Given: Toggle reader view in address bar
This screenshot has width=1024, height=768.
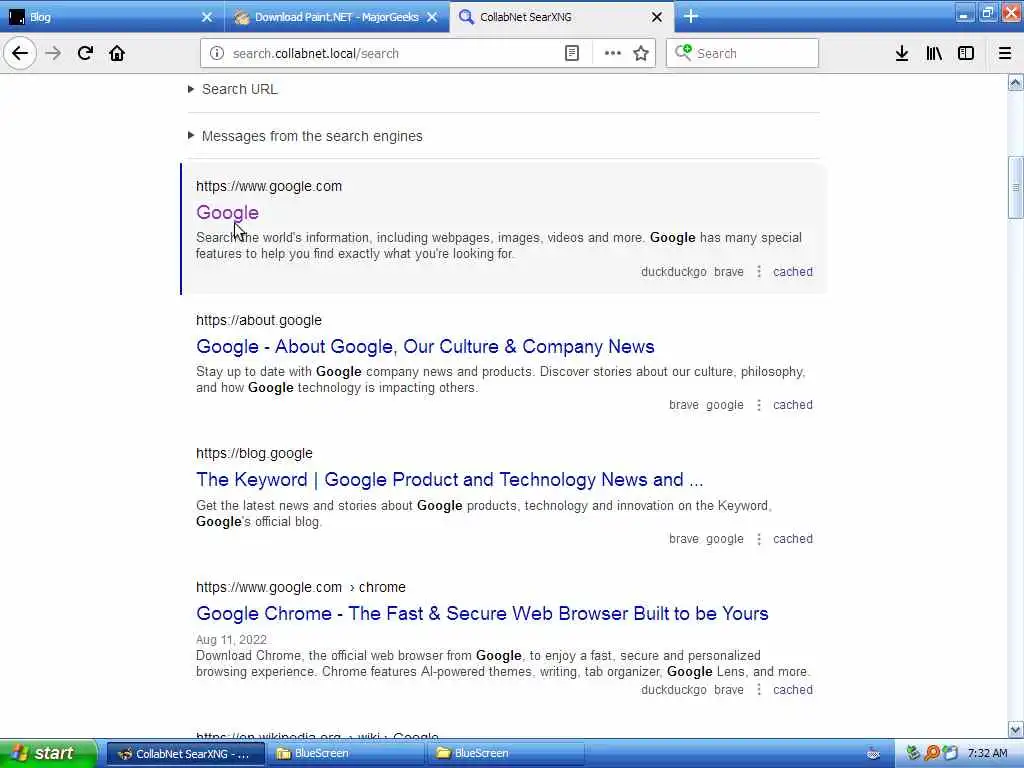Looking at the screenshot, I should [571, 54].
